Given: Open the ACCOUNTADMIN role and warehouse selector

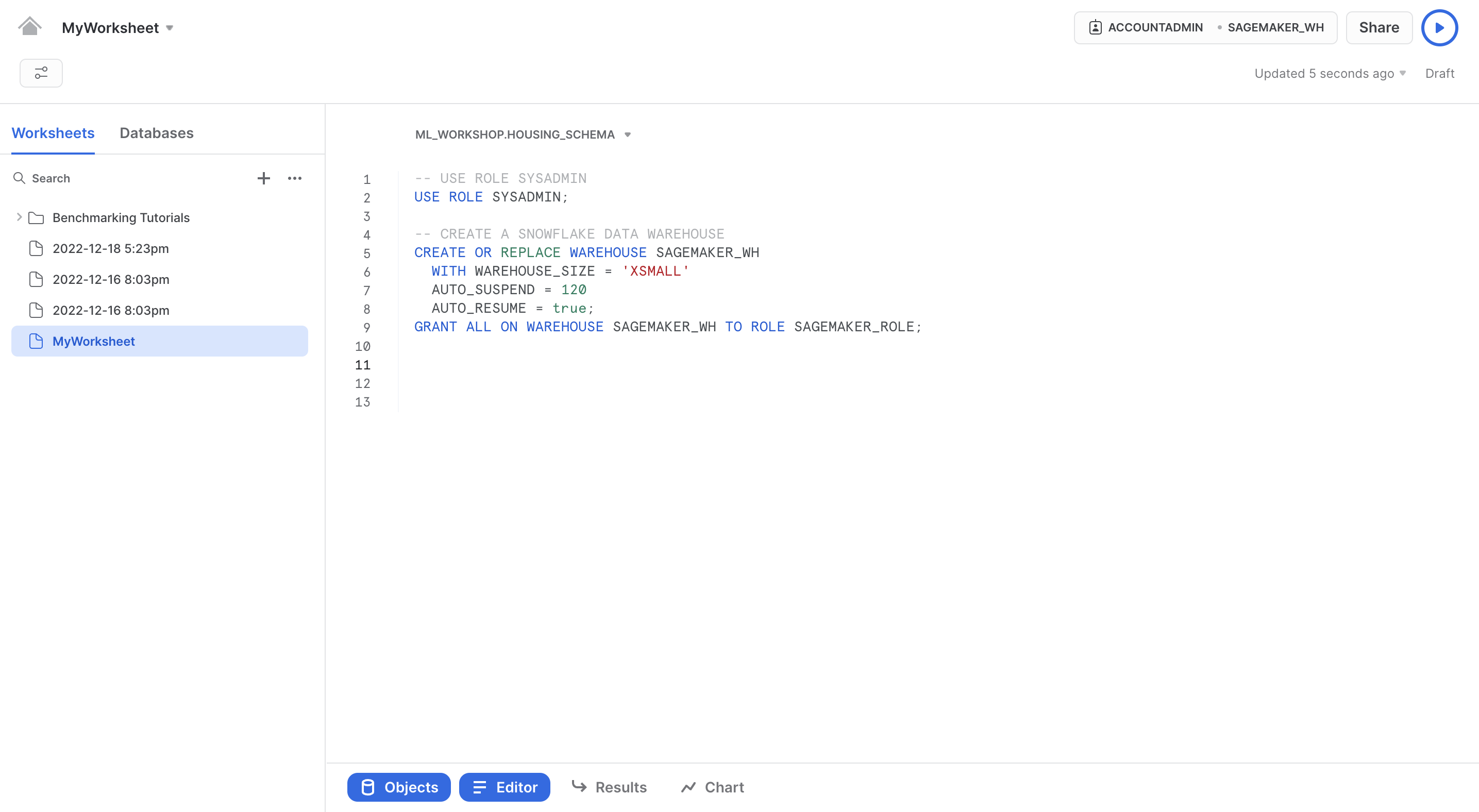Looking at the screenshot, I should tap(1205, 27).
